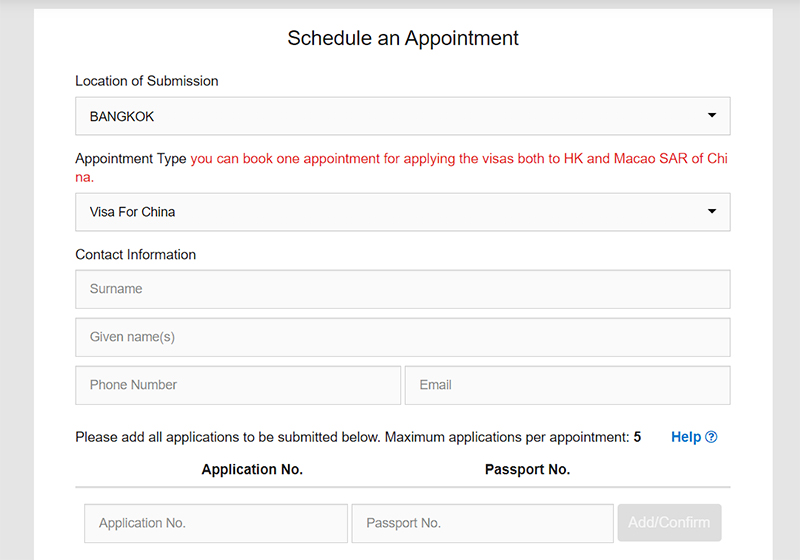Click the Visa For China dropdown arrow

pos(712,211)
